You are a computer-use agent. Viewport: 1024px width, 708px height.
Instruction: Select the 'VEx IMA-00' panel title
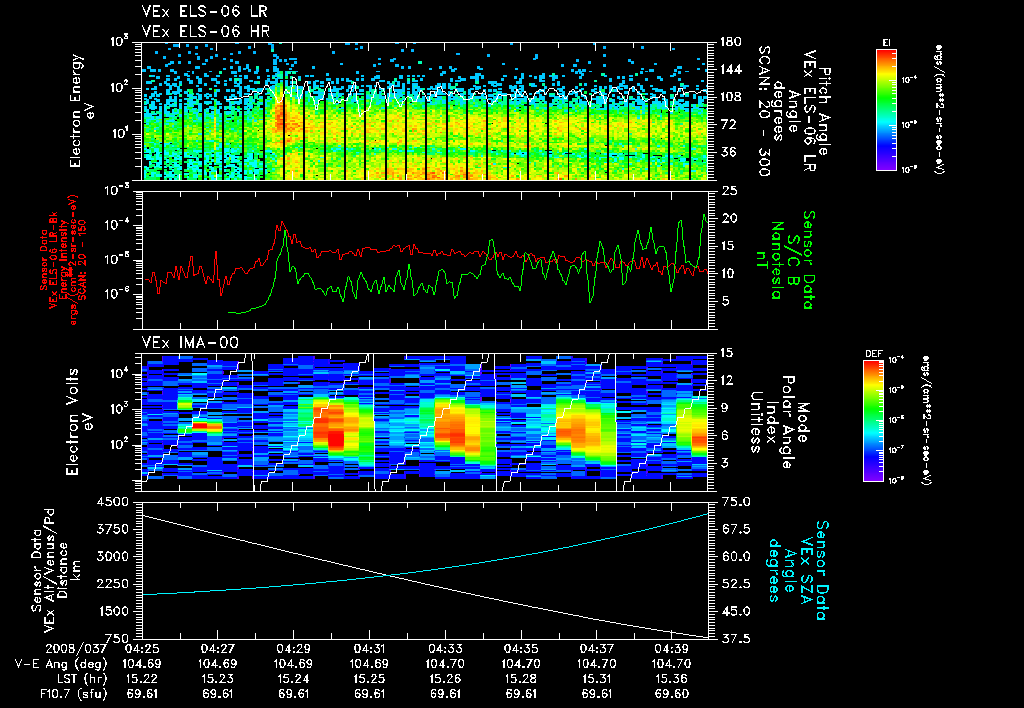(190, 343)
